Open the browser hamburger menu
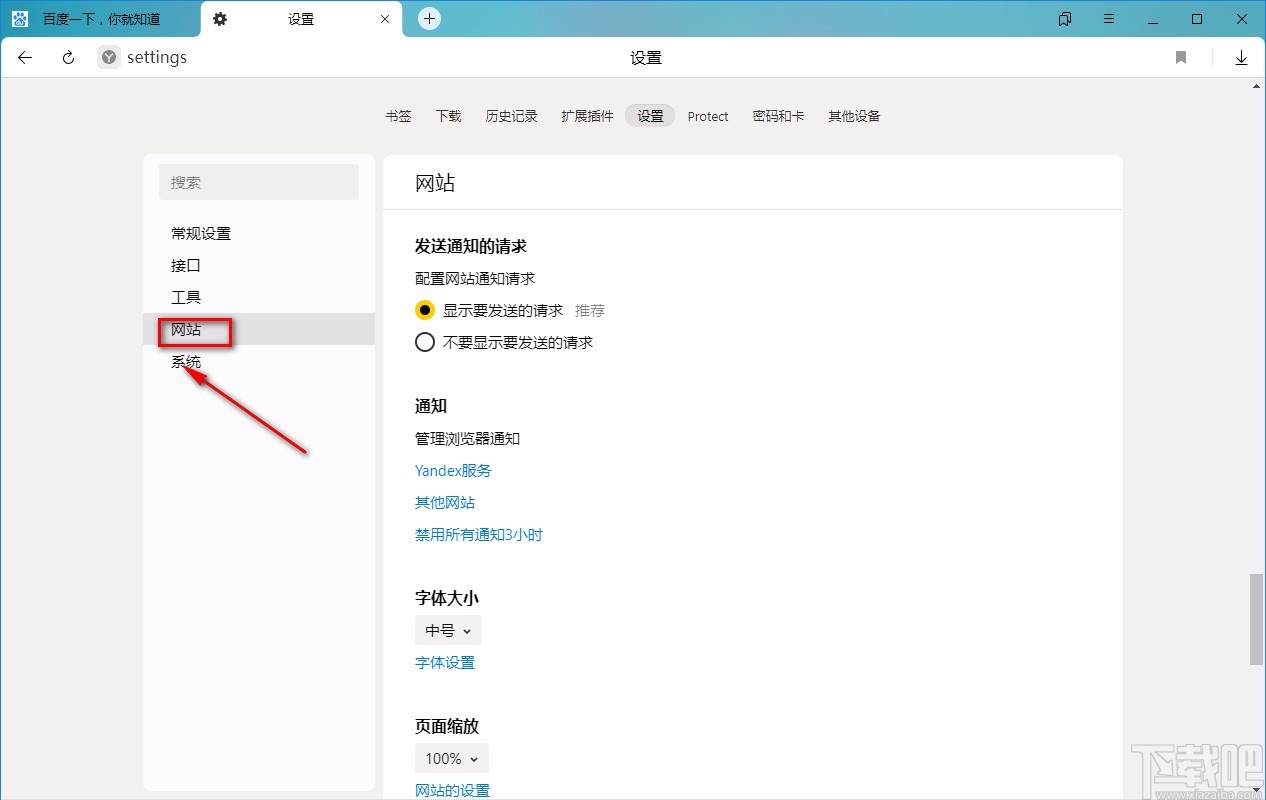Viewport: 1266px width, 800px height. click(1109, 18)
